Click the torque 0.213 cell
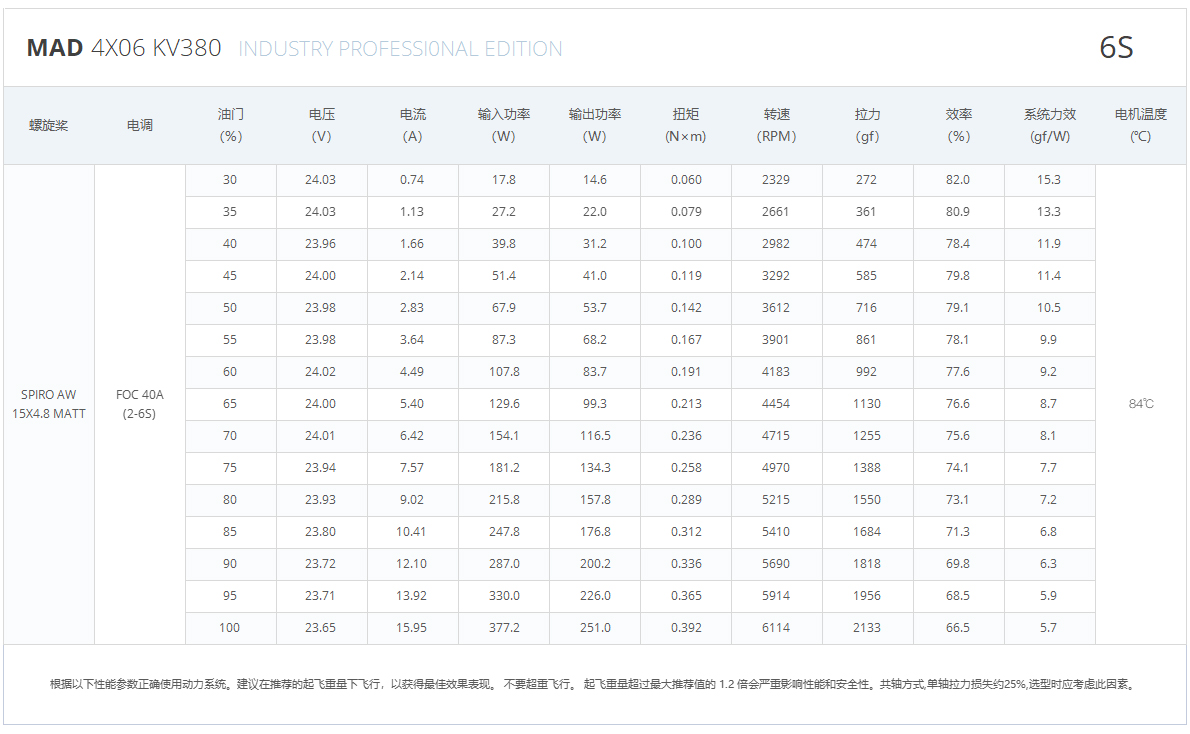The image size is (1190, 734). (x=686, y=404)
